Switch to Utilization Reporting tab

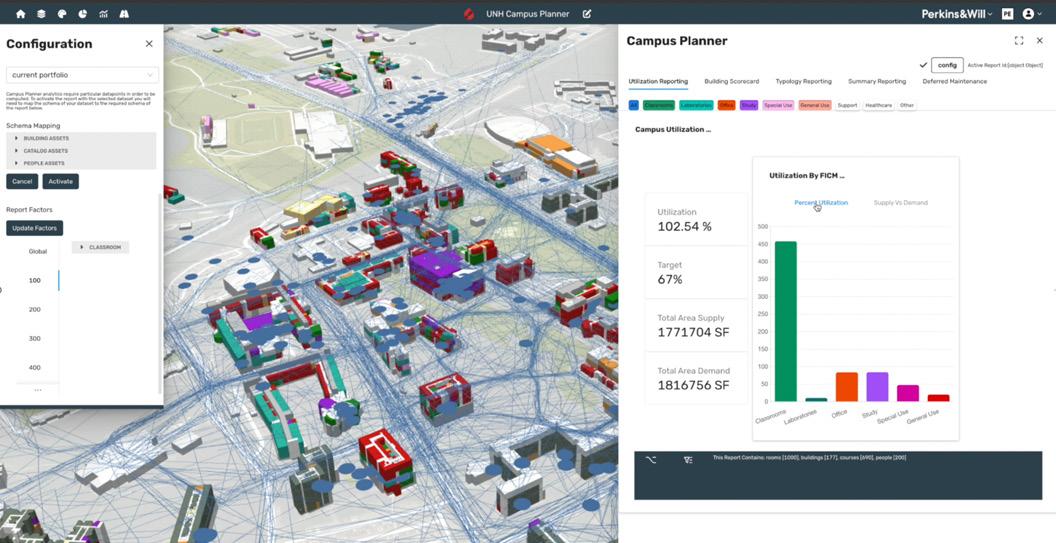pos(658,81)
